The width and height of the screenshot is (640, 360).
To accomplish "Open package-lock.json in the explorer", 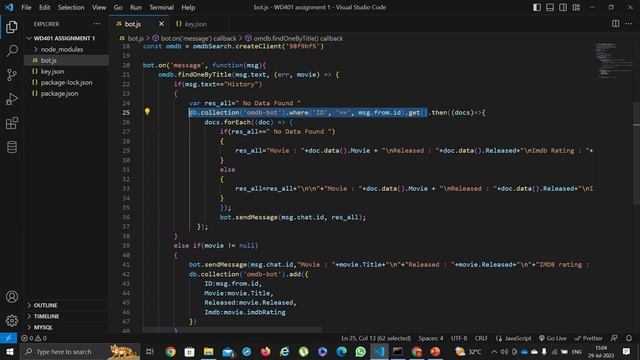I will pyautogui.click(x=66, y=82).
